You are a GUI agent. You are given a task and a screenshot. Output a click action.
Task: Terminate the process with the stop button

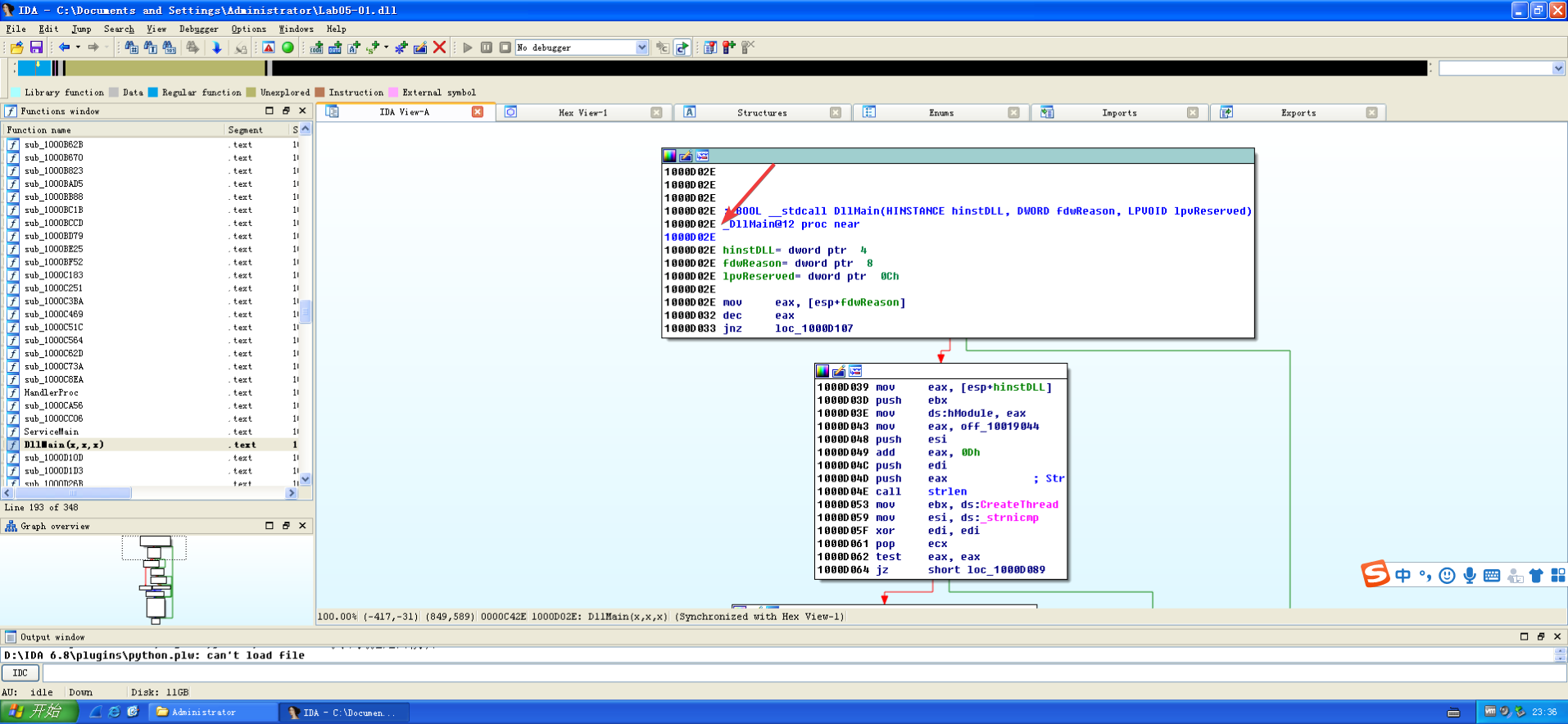point(505,48)
